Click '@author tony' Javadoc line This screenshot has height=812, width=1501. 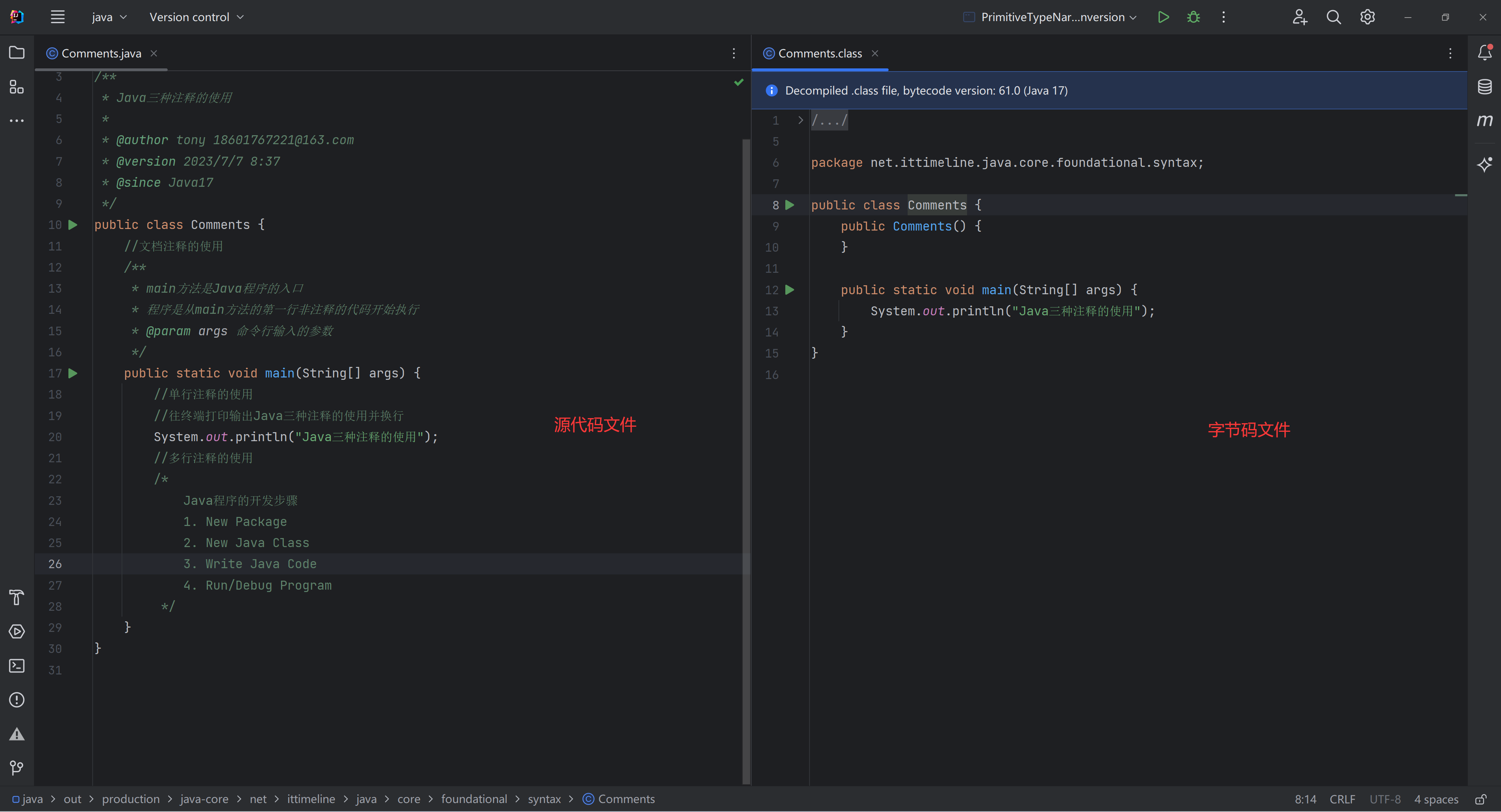tap(227, 140)
